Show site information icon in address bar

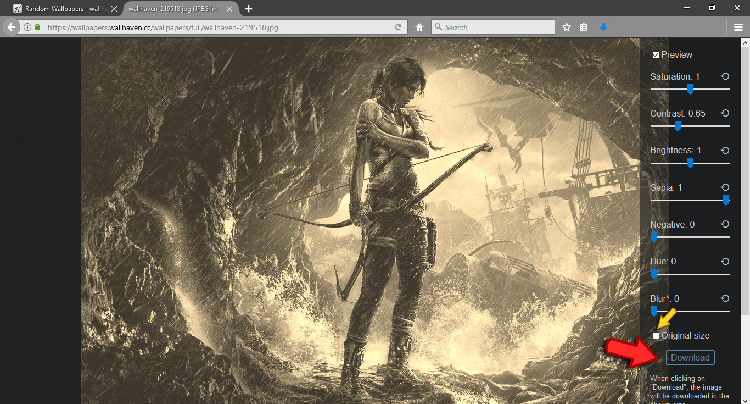point(27,27)
